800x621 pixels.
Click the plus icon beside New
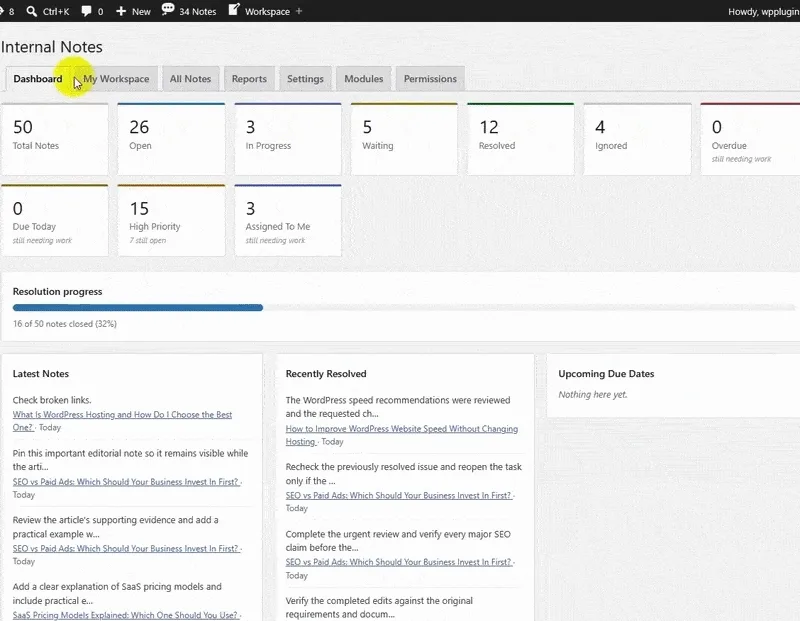[x=121, y=11]
